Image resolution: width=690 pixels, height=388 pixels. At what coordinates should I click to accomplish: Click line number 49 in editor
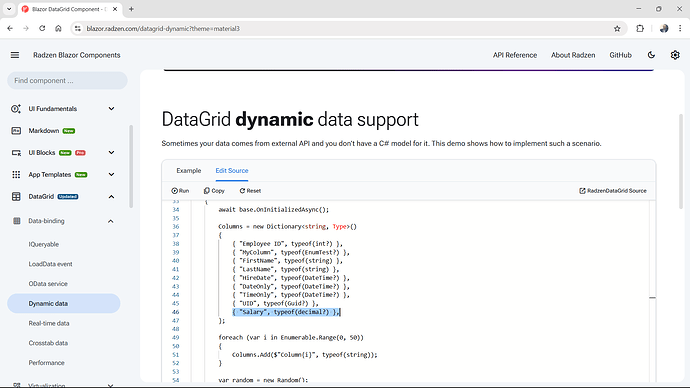point(176,338)
